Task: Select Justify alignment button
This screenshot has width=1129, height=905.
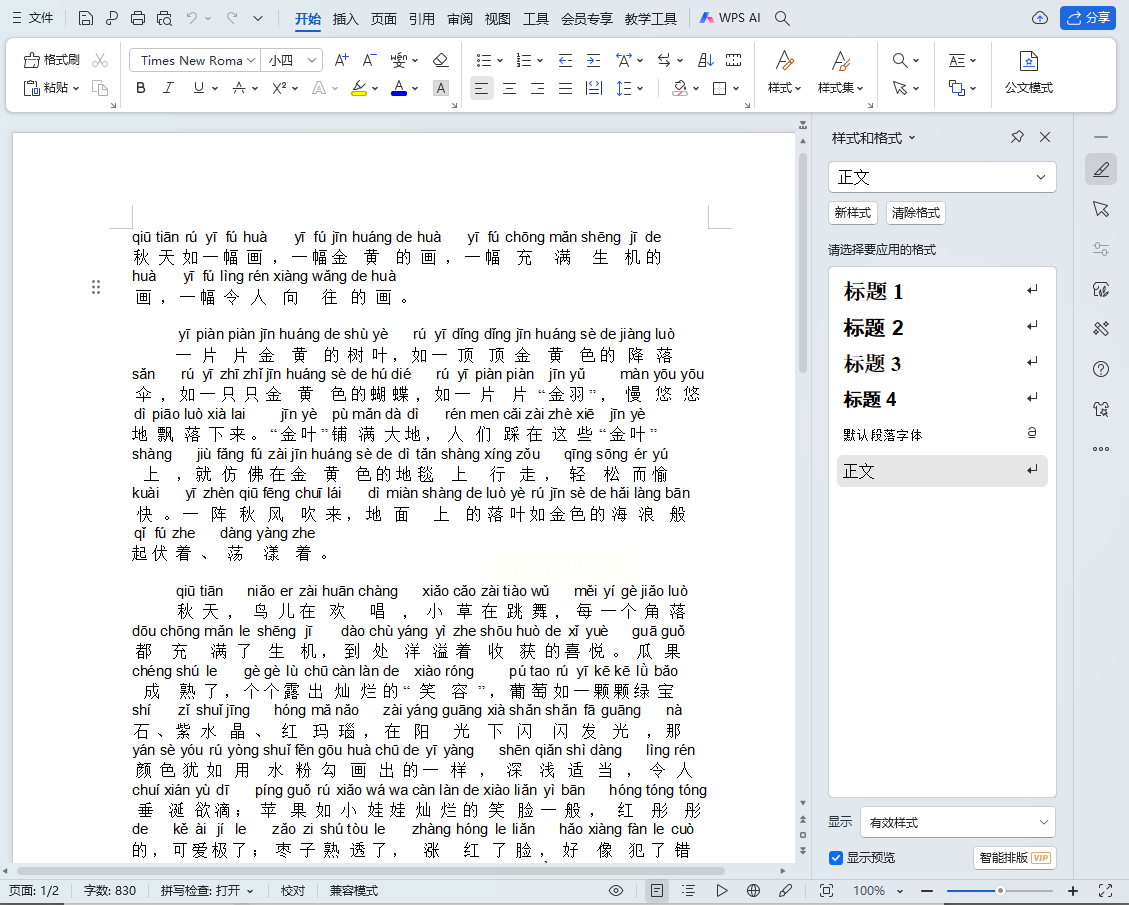Action: pos(566,88)
